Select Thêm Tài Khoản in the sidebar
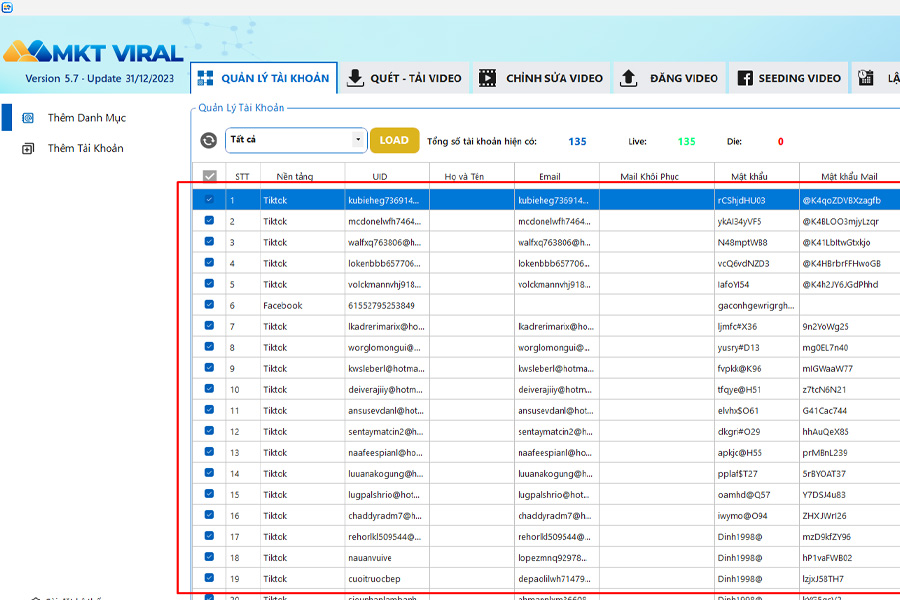The width and height of the screenshot is (900, 600). click(x=86, y=148)
